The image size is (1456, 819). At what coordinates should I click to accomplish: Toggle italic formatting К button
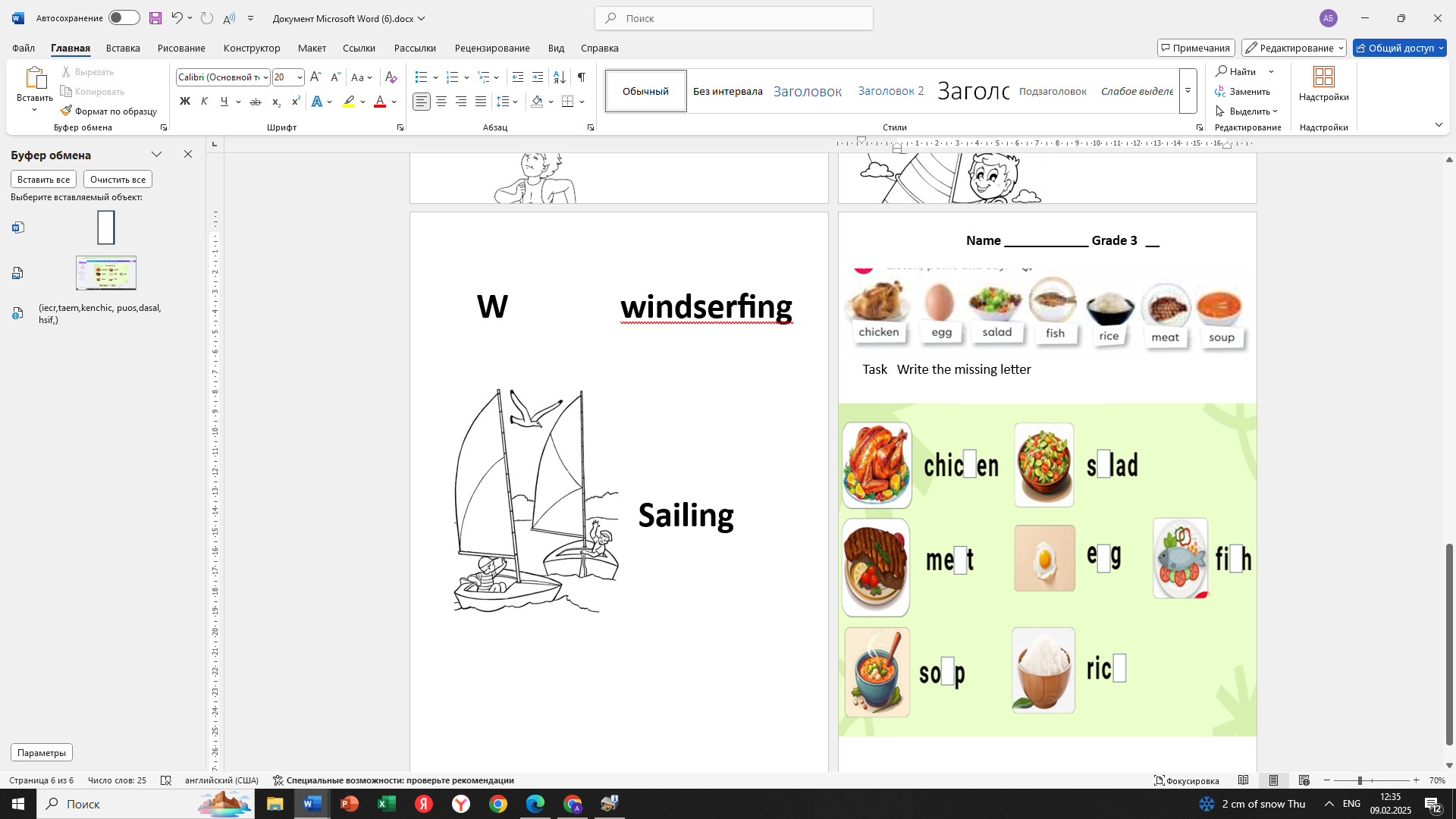(204, 102)
